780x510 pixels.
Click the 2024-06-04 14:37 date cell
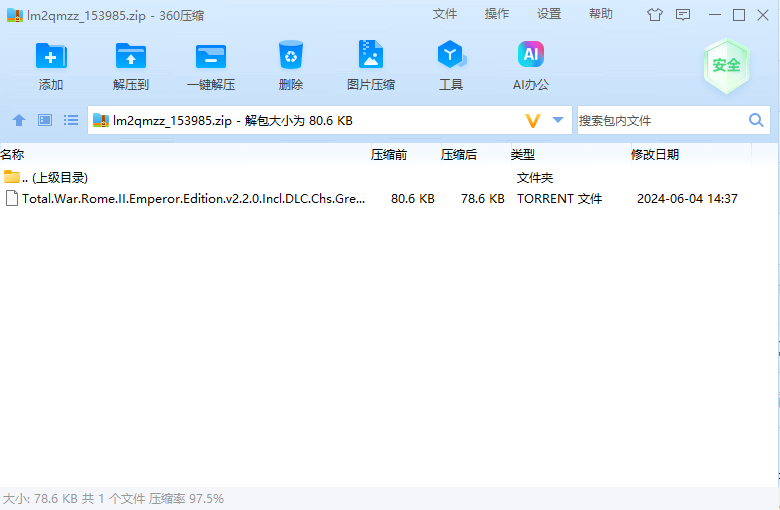pyautogui.click(x=687, y=199)
